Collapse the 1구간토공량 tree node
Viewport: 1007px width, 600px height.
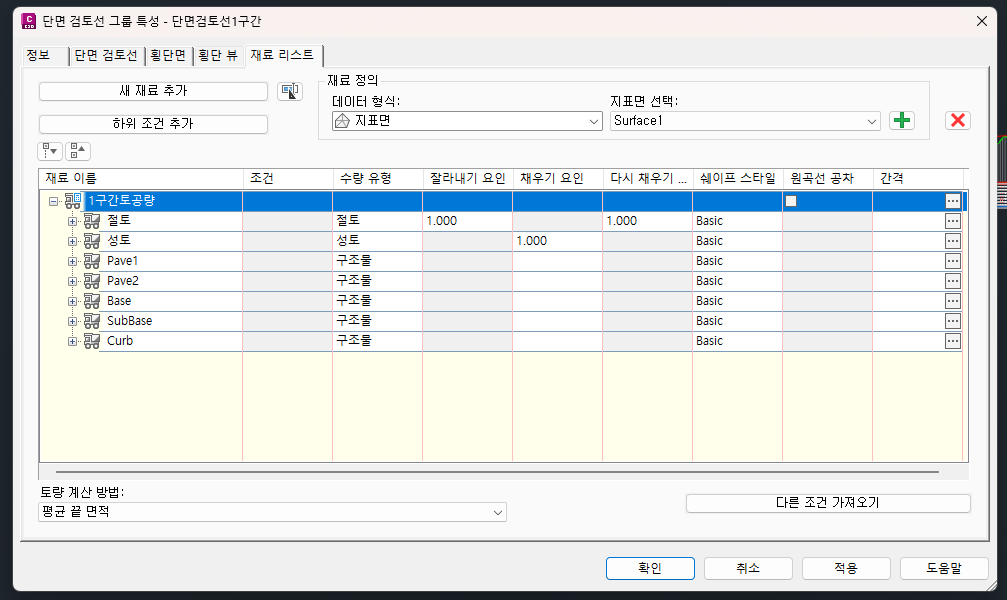pos(53,201)
